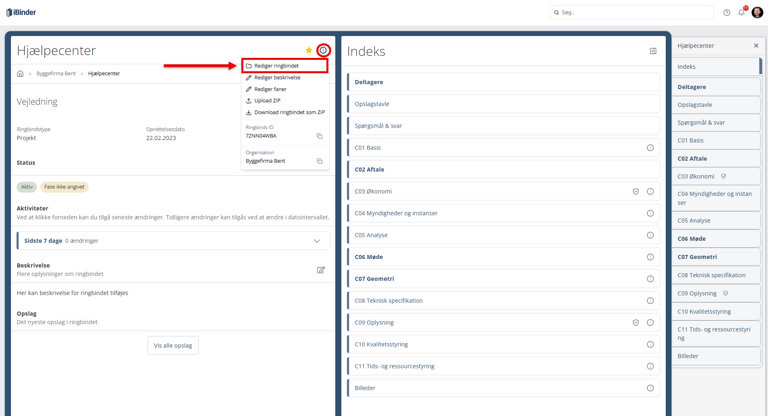Choose Download ringbindet som ZIP
Viewport: 768px width, 416px height.
coord(284,111)
